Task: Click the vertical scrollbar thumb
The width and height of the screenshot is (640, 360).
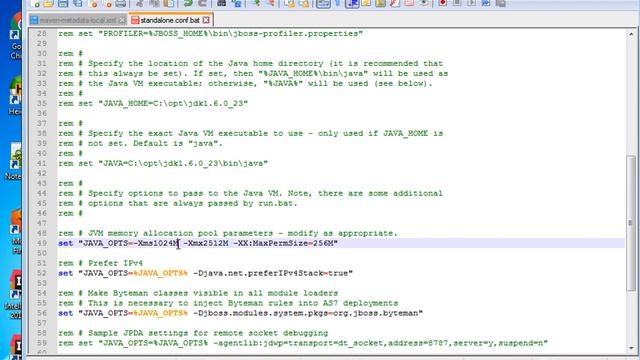Action: (x=631, y=223)
